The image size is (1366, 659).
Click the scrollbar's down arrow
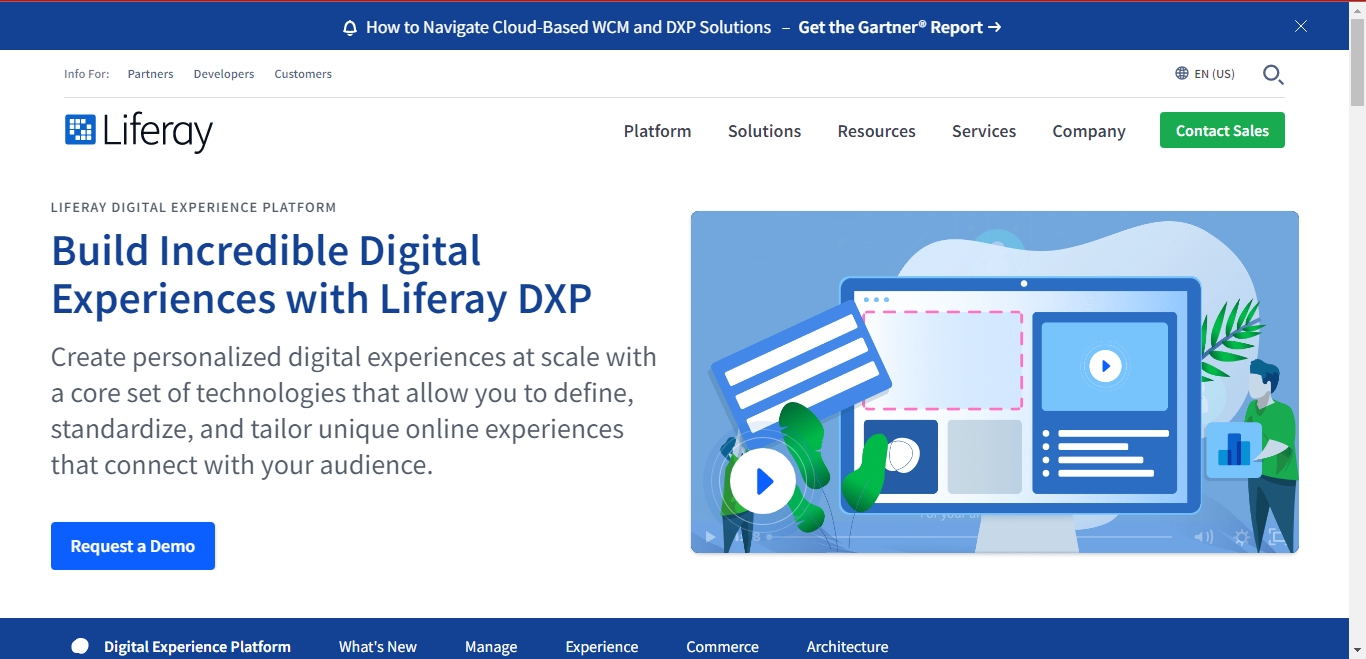click(1357, 651)
